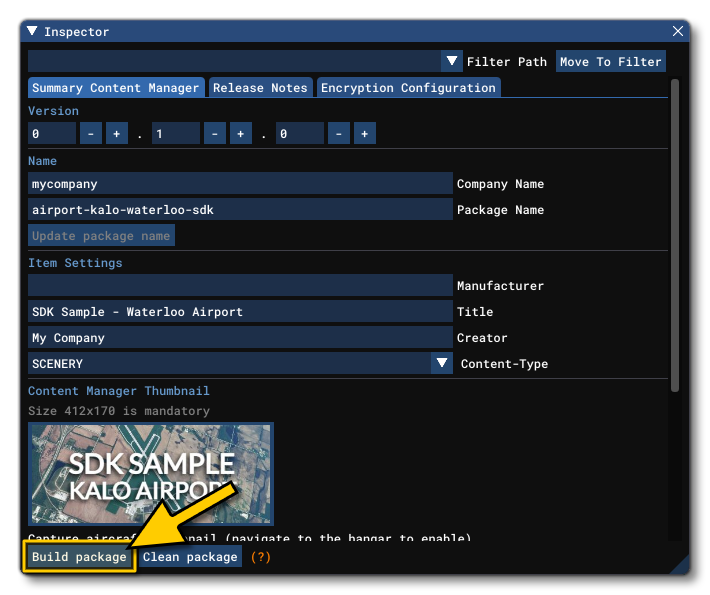Viewport: 710px width, 595px height.
Task: Click the Move To Filter button
Action: coord(610,62)
